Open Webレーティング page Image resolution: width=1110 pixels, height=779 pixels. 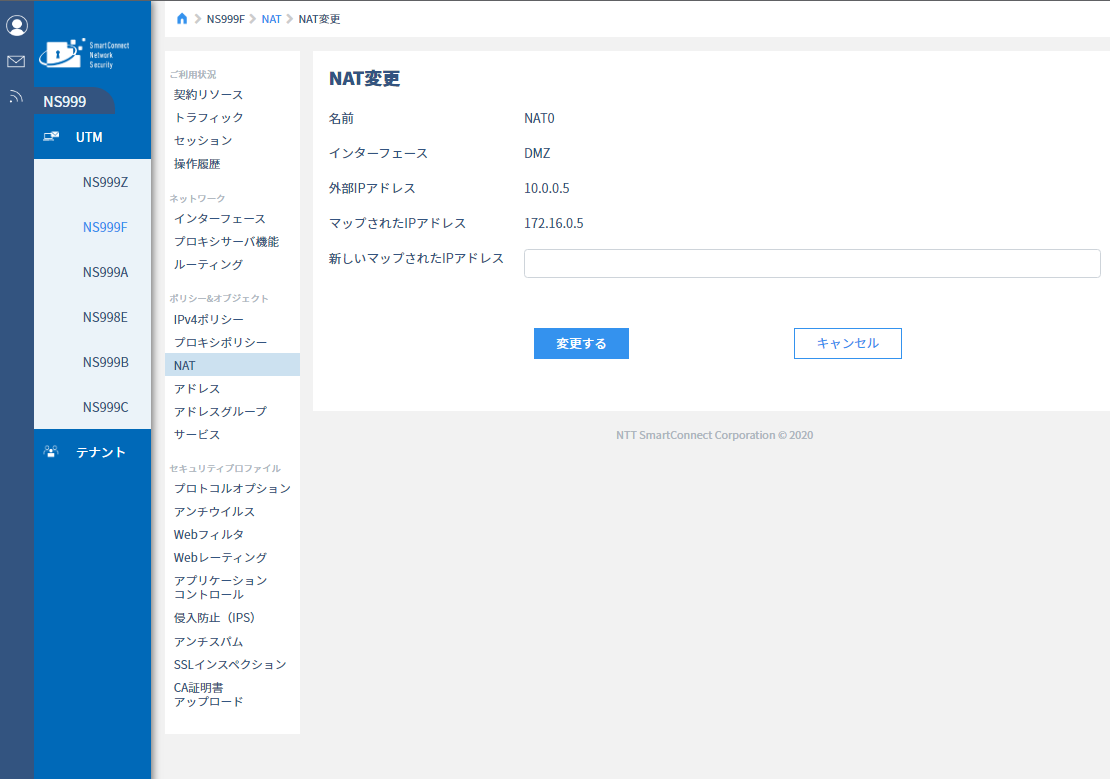pos(220,557)
